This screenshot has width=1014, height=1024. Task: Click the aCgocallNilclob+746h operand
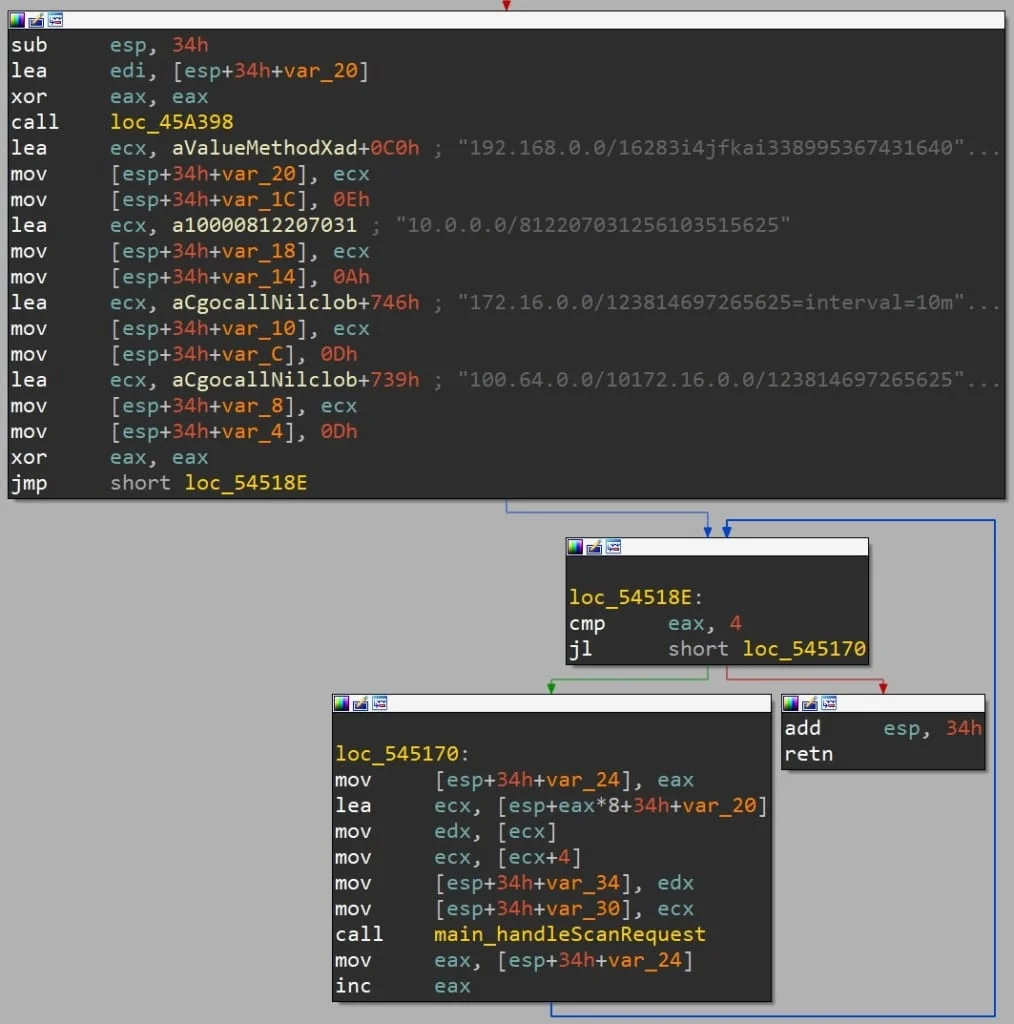tap(295, 303)
